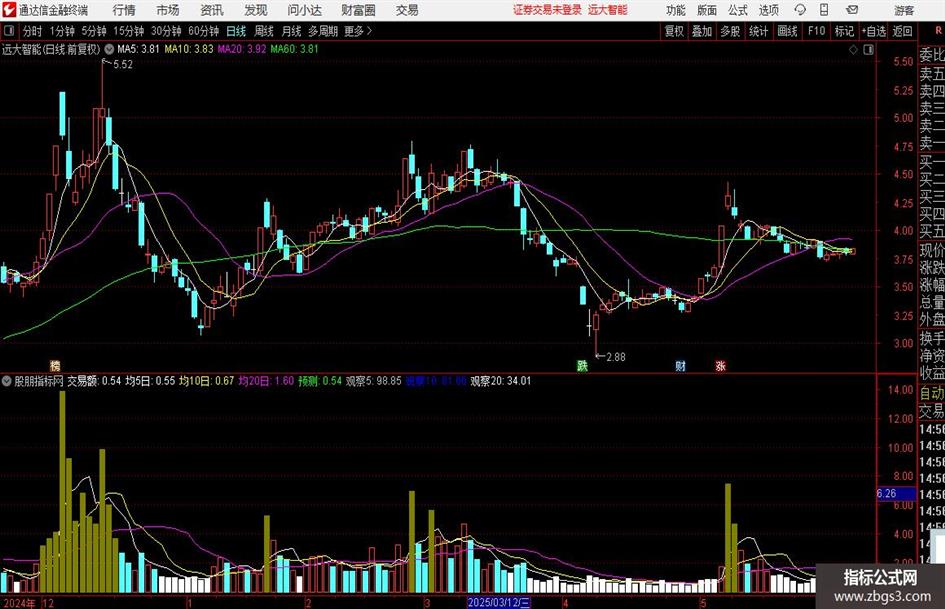Switch to 5分钟 period tab
945x609 pixels.
[x=94, y=31]
